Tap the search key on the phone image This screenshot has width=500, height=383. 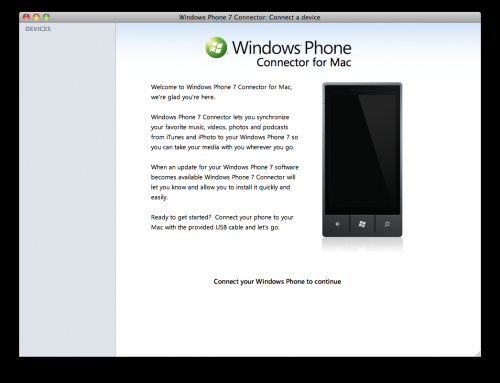pyautogui.click(x=387, y=224)
